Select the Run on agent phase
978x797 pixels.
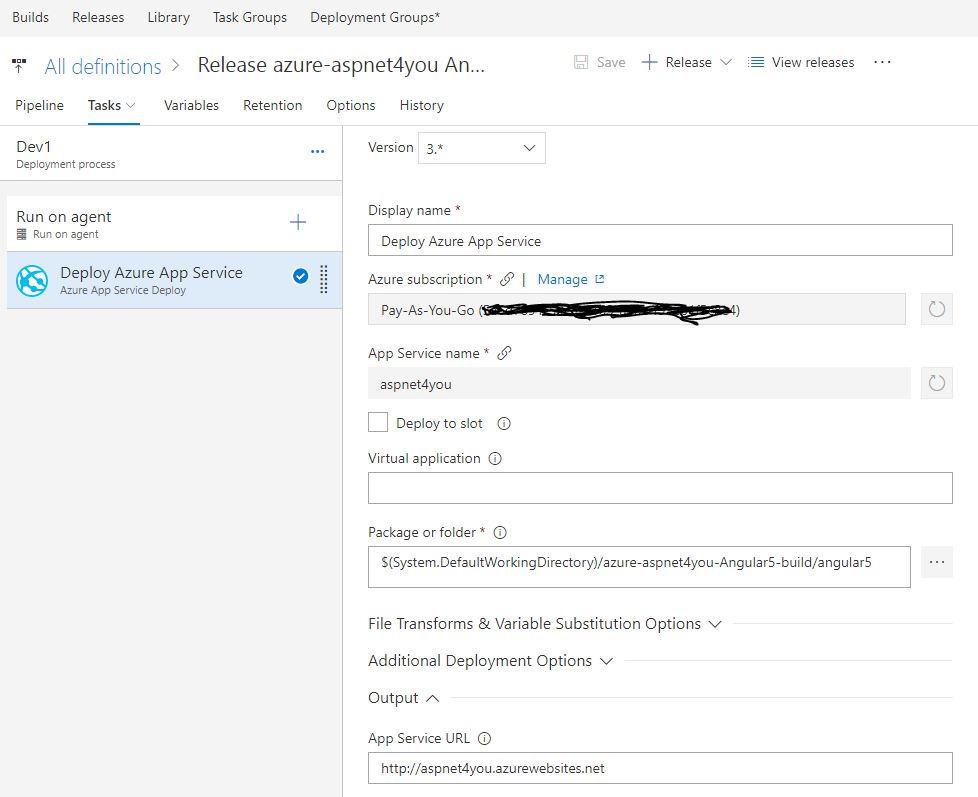pos(175,224)
